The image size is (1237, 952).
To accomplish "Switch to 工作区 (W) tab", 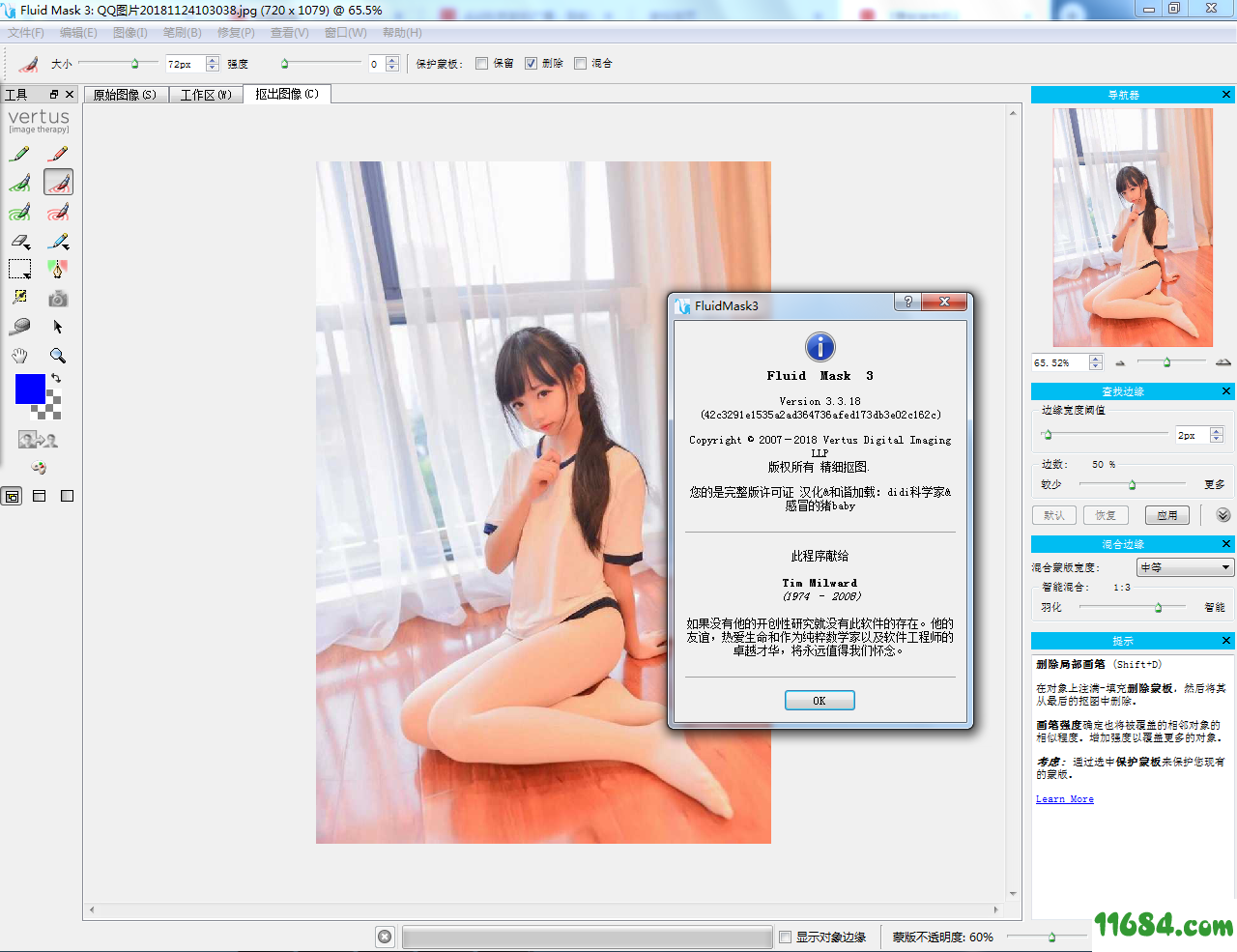I will (x=206, y=95).
